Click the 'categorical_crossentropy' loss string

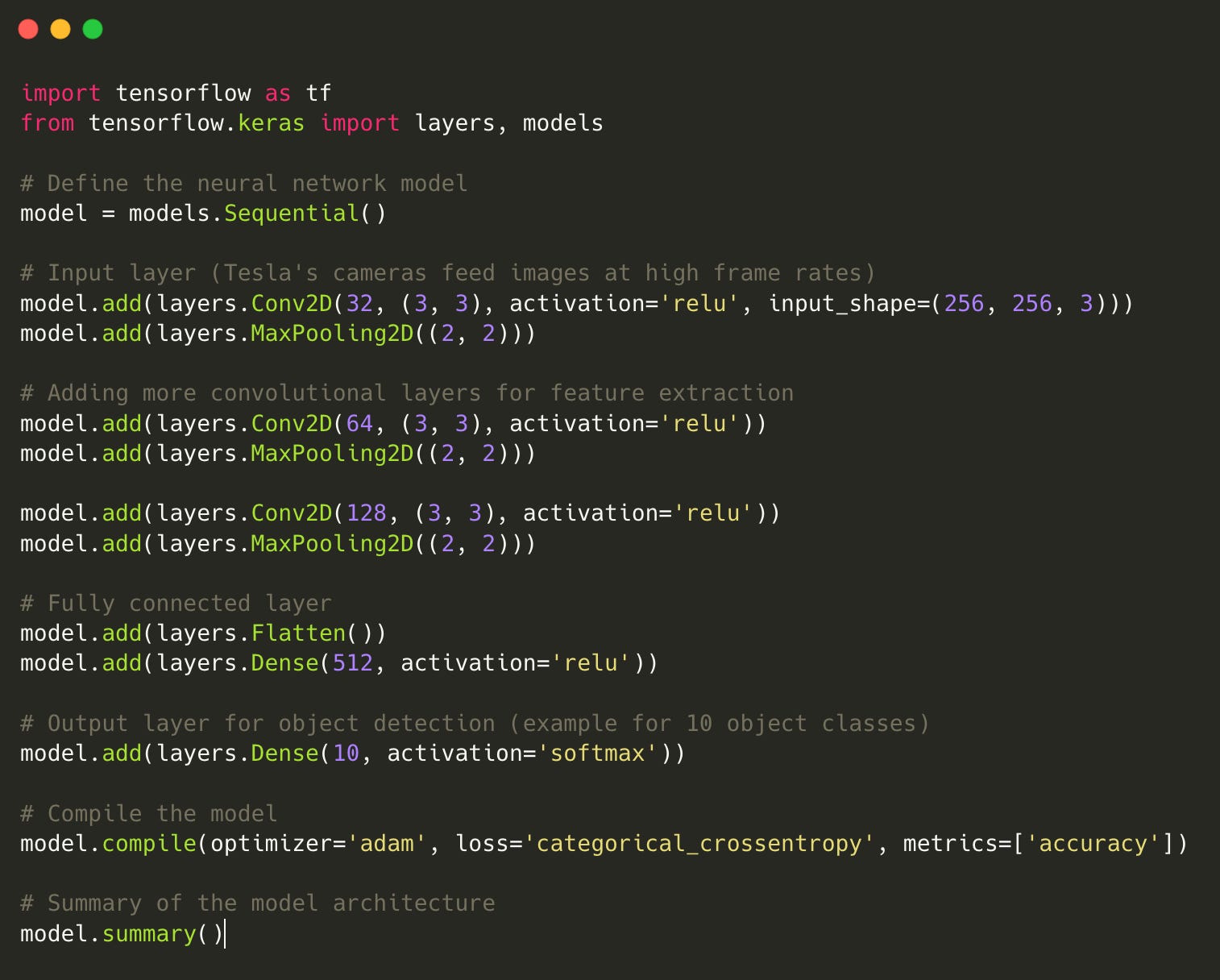point(699,844)
